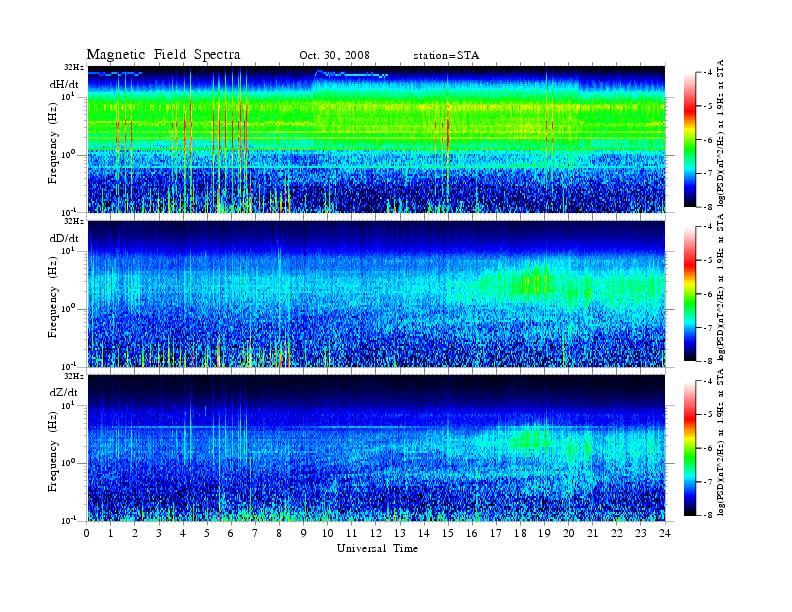Viewport: 792px width, 612px height.
Task: Click the color scale bar beside dZ/dt panel
Action: [x=689, y=448]
